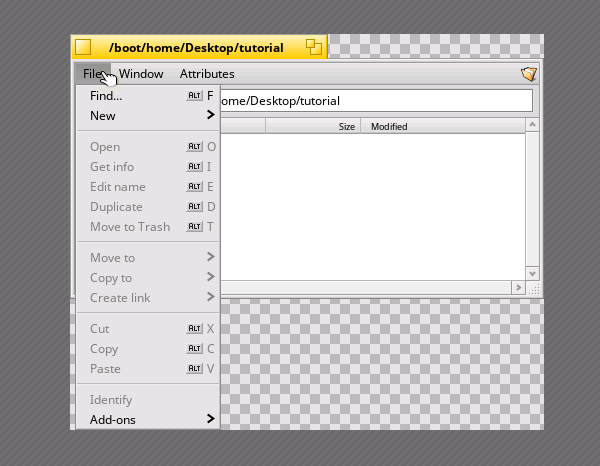Image resolution: width=600 pixels, height=466 pixels.
Task: Click the folder icon in the menu bar
Action: point(529,74)
